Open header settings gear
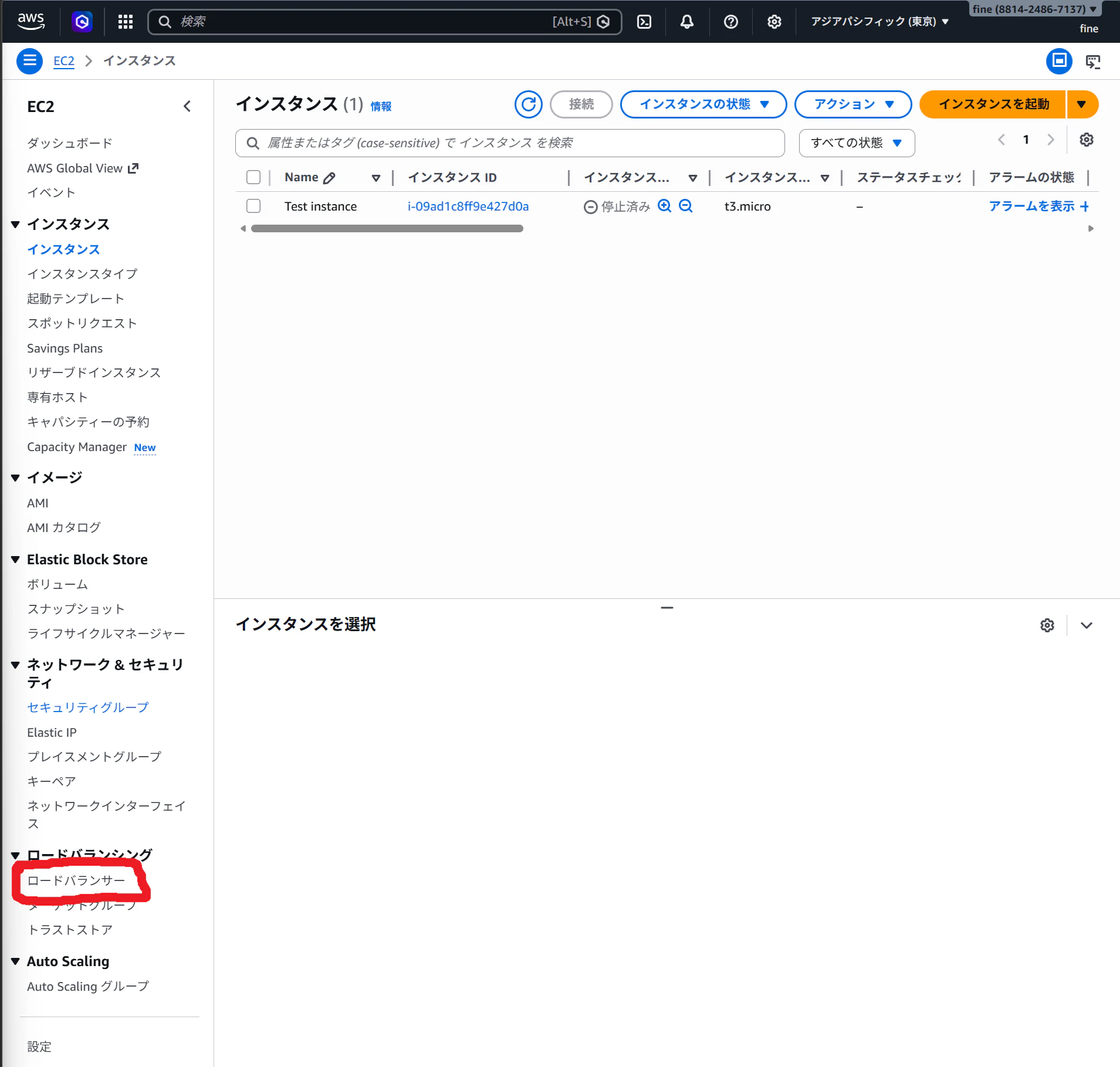1120x1067 pixels. point(774,22)
